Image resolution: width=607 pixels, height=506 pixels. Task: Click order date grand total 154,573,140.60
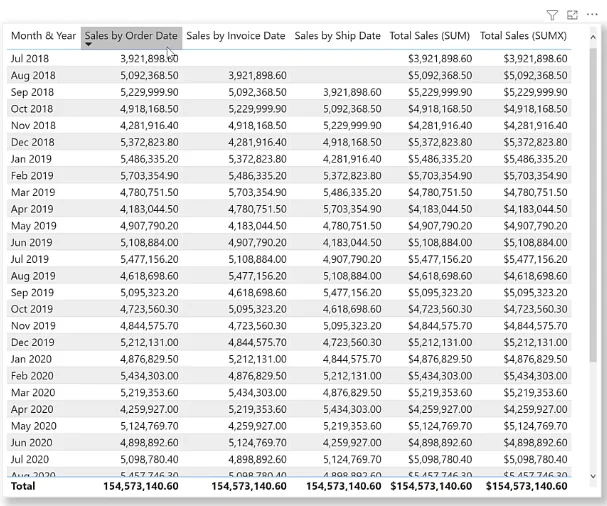[x=141, y=486]
